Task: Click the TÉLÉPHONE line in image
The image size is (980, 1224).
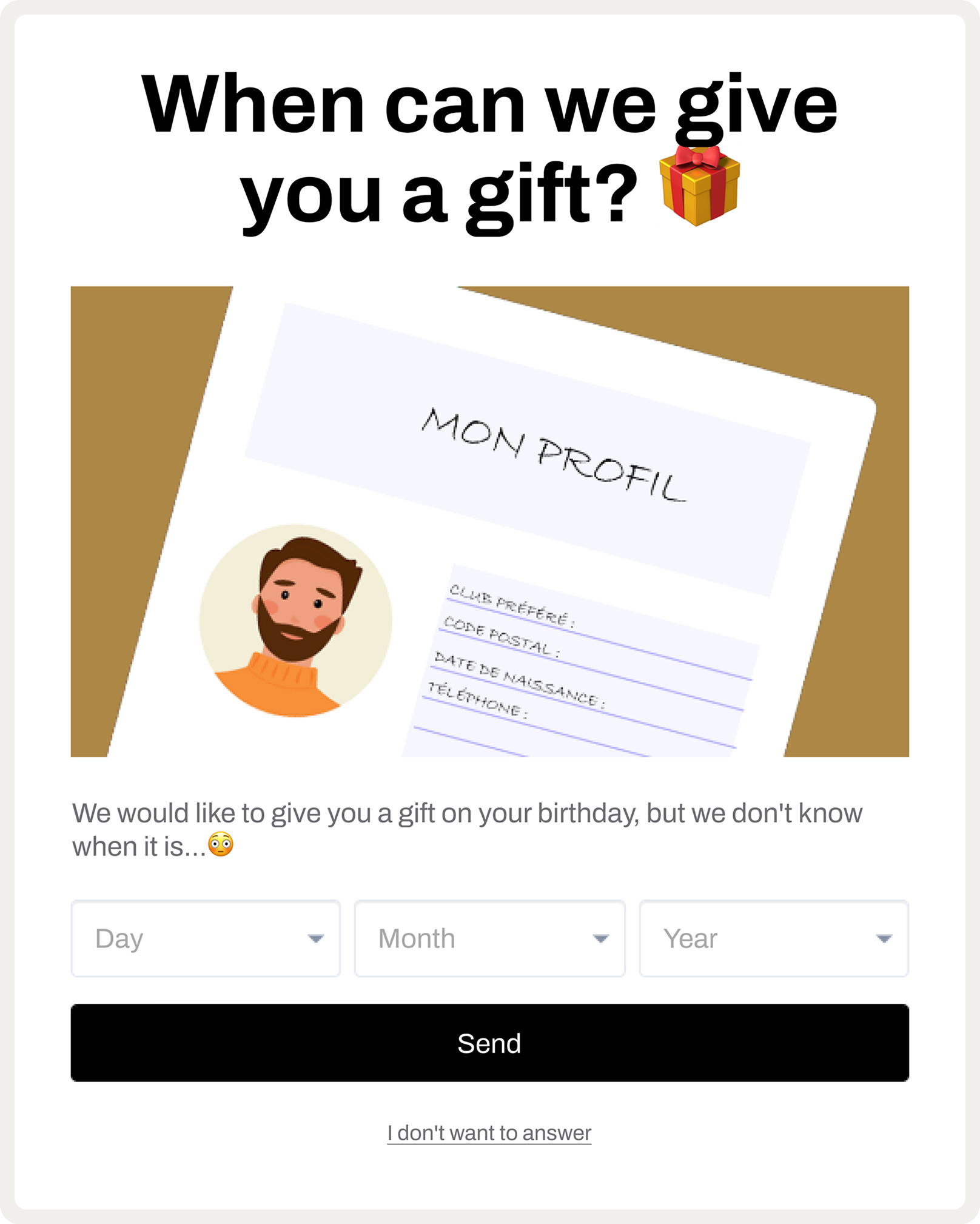Action: pos(478,700)
